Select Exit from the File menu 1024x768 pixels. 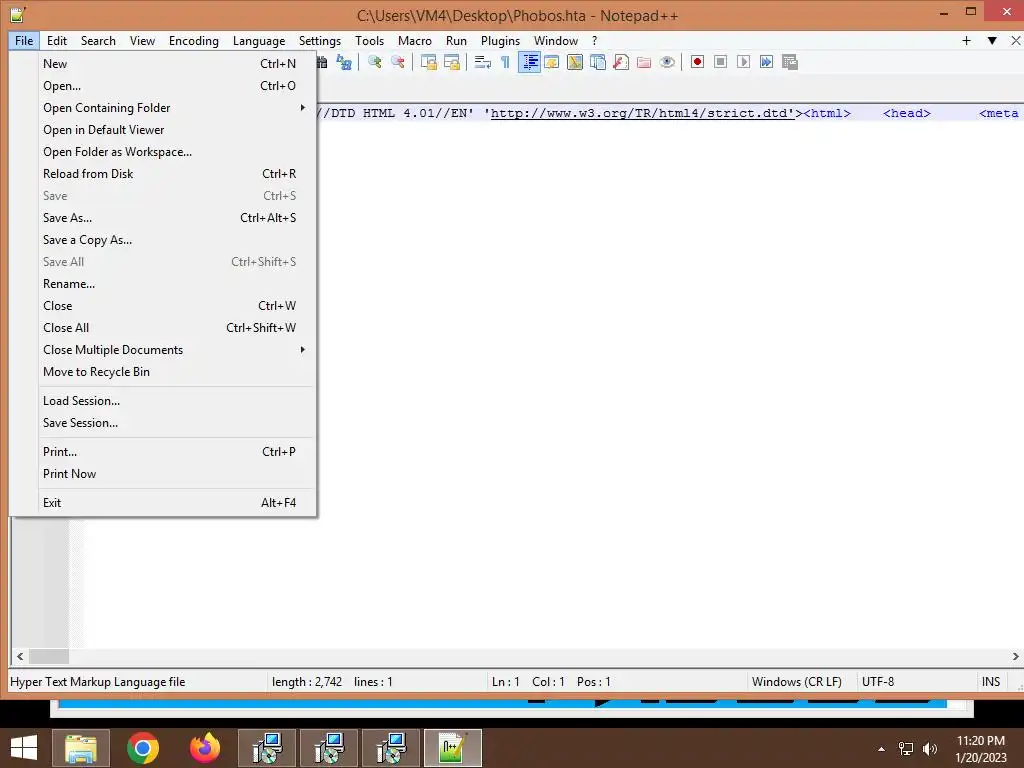pyautogui.click(x=170, y=502)
